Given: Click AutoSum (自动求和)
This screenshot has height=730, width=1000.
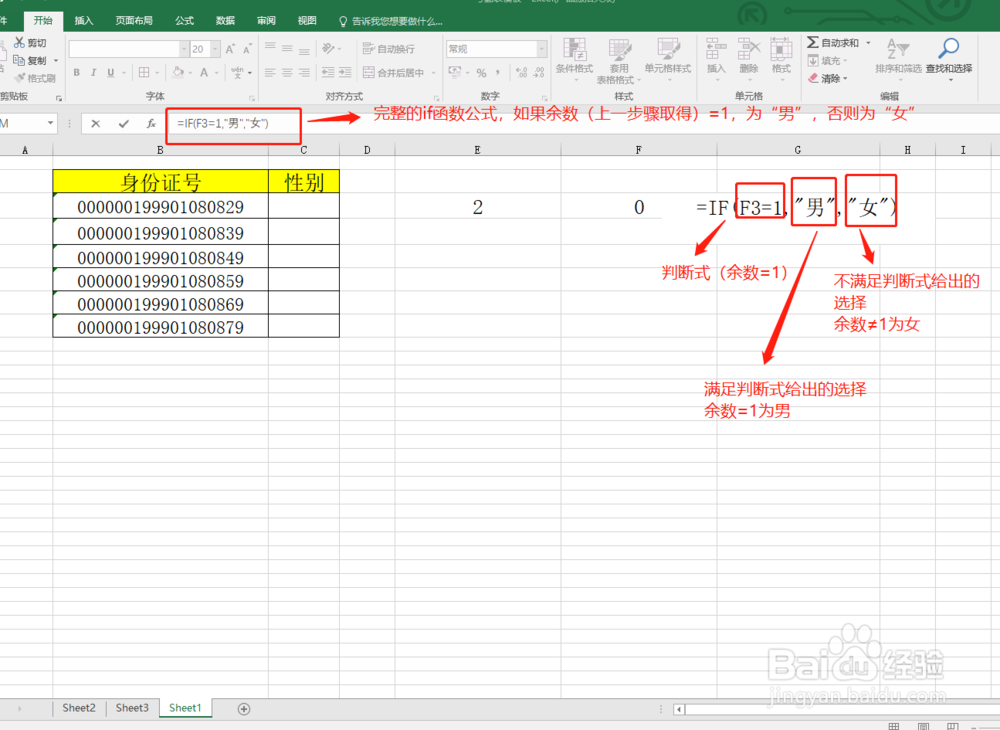Looking at the screenshot, I should coord(833,43).
